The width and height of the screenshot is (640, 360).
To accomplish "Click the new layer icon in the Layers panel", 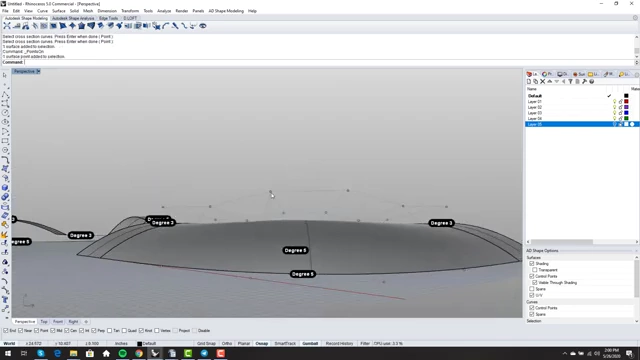I will (x=529, y=82).
